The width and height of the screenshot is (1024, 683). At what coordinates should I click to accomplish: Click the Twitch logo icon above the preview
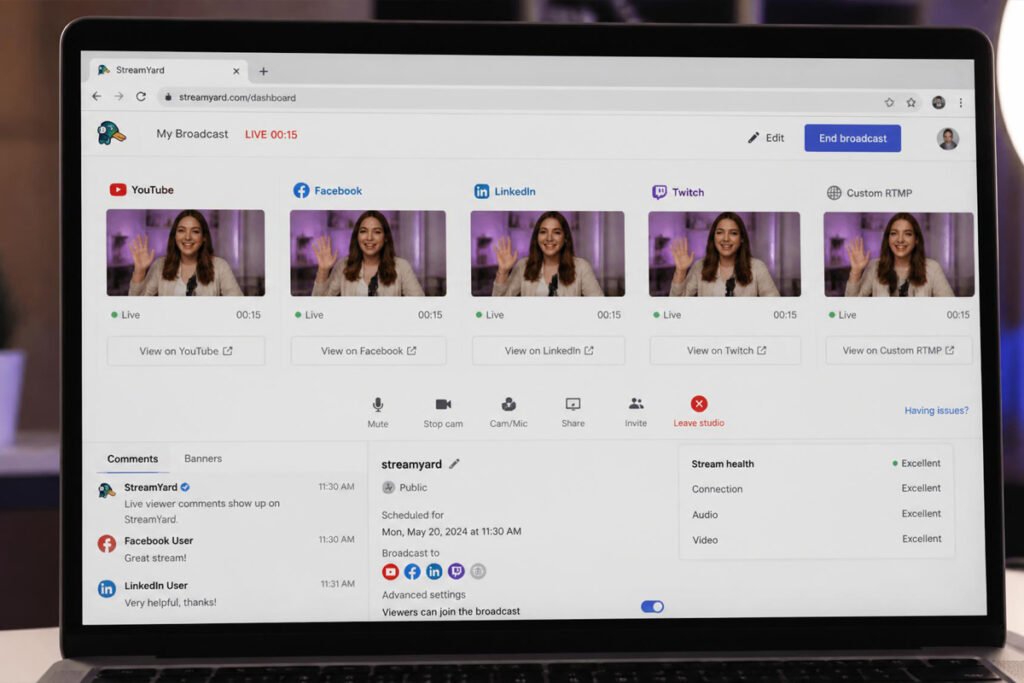pos(660,192)
